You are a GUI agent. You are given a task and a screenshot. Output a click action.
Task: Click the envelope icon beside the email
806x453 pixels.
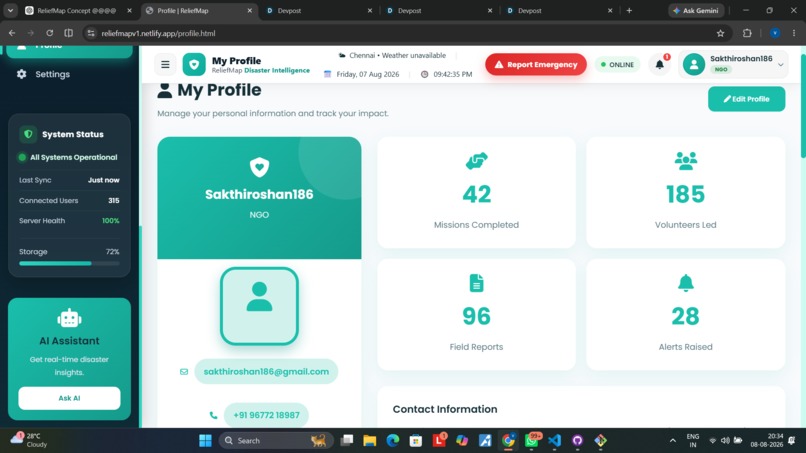pyautogui.click(x=184, y=371)
